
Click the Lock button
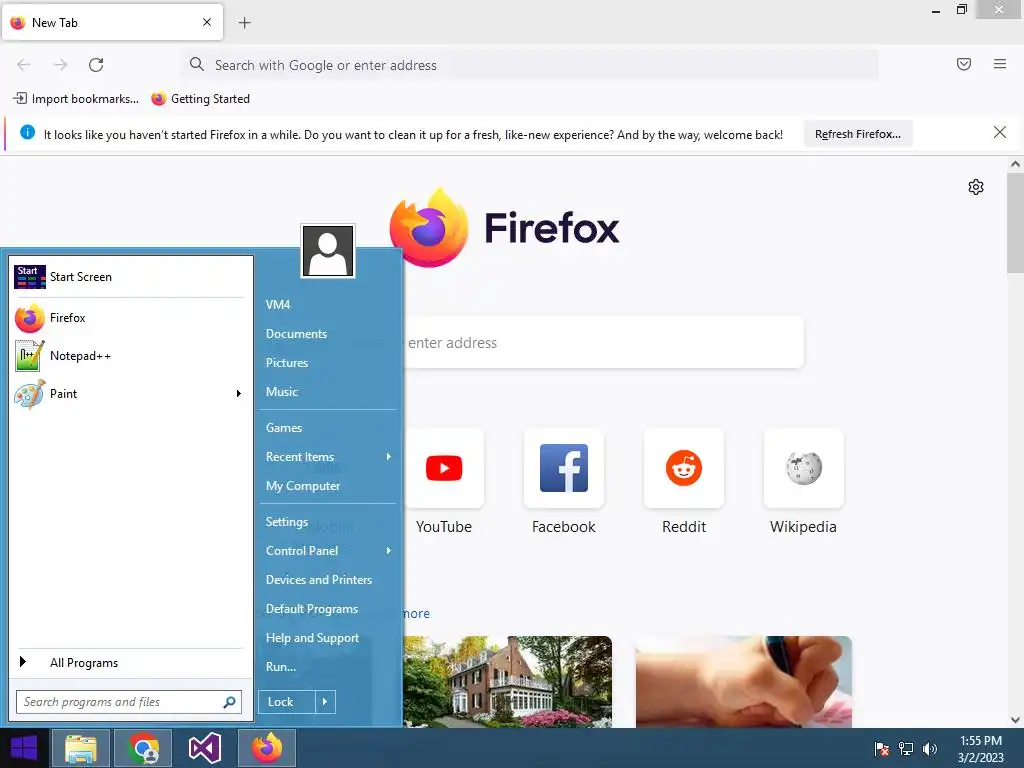pyautogui.click(x=287, y=702)
